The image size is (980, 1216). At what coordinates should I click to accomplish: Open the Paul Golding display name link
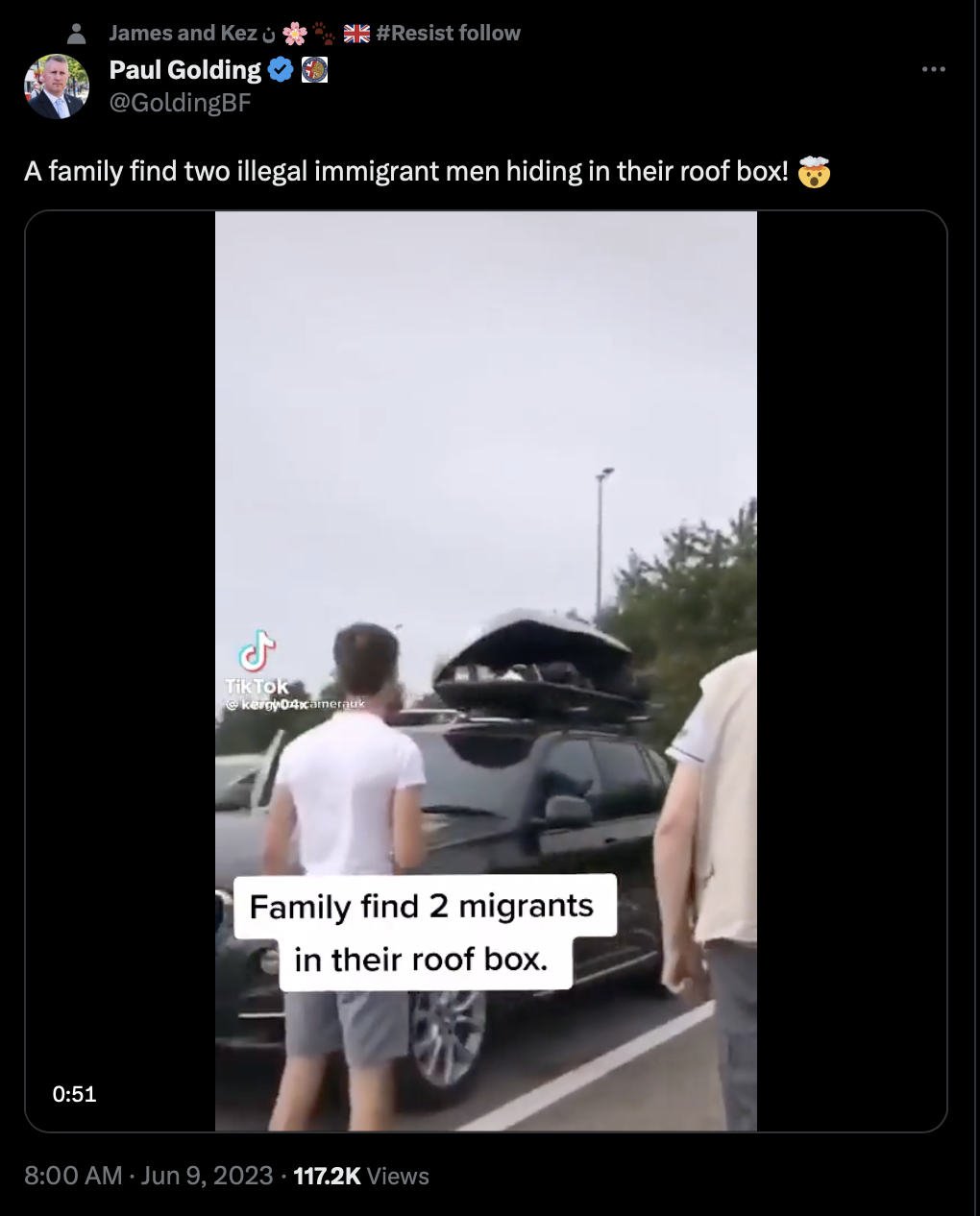click(184, 70)
